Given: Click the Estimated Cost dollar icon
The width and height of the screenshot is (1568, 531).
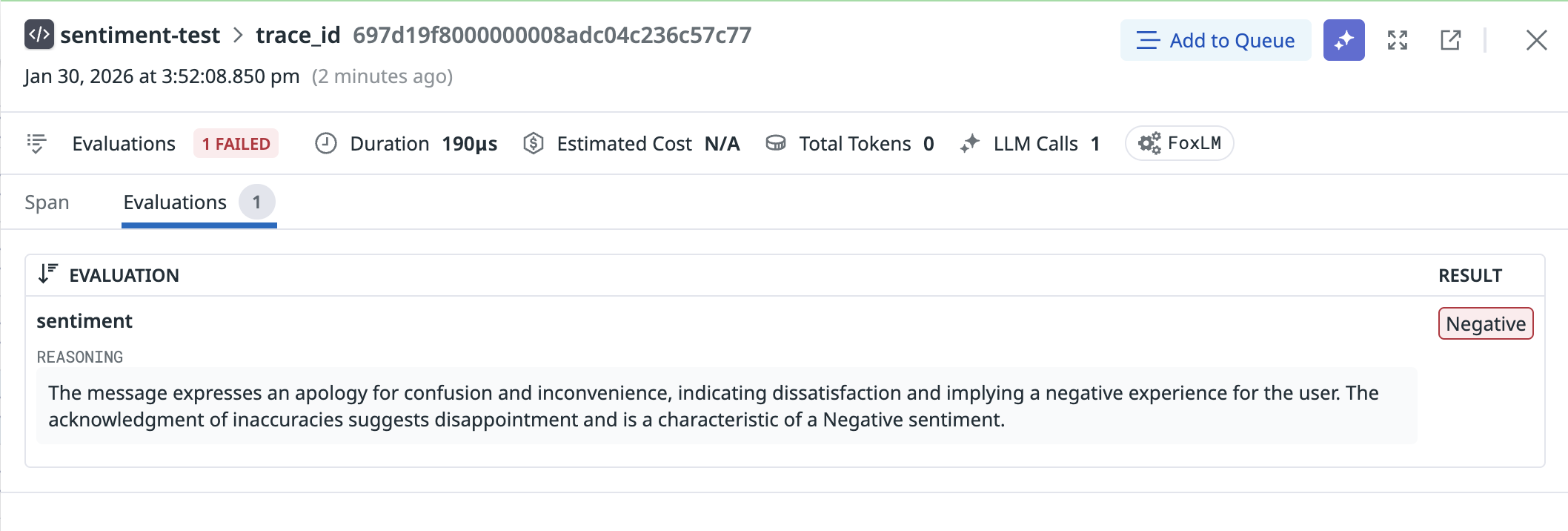Looking at the screenshot, I should 534,143.
